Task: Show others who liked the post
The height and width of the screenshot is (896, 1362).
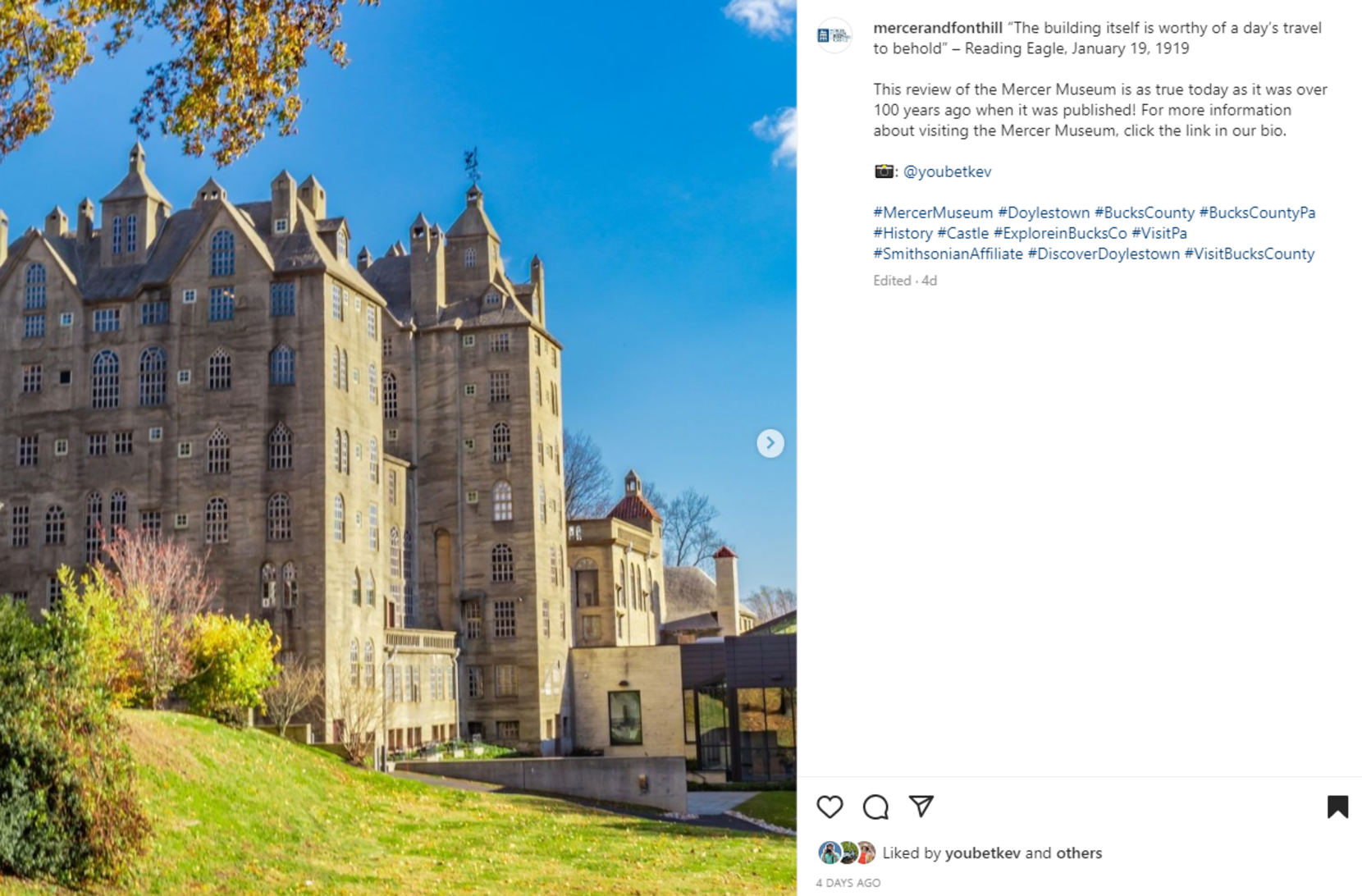Action: coord(1079,853)
